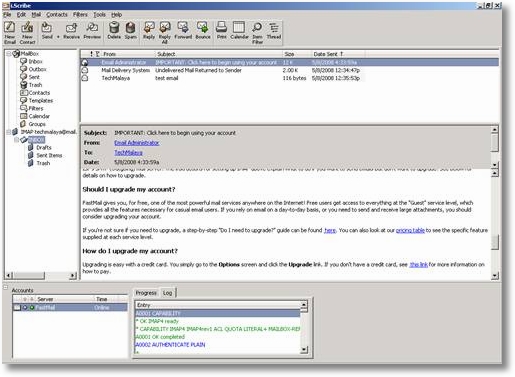Collapse the IMAP techmalaya account node
515x377 pixels.
9,132
